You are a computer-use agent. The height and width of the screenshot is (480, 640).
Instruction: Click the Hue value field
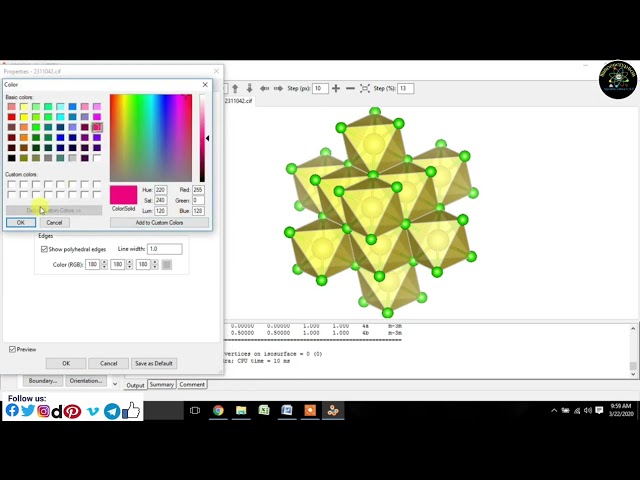point(160,190)
